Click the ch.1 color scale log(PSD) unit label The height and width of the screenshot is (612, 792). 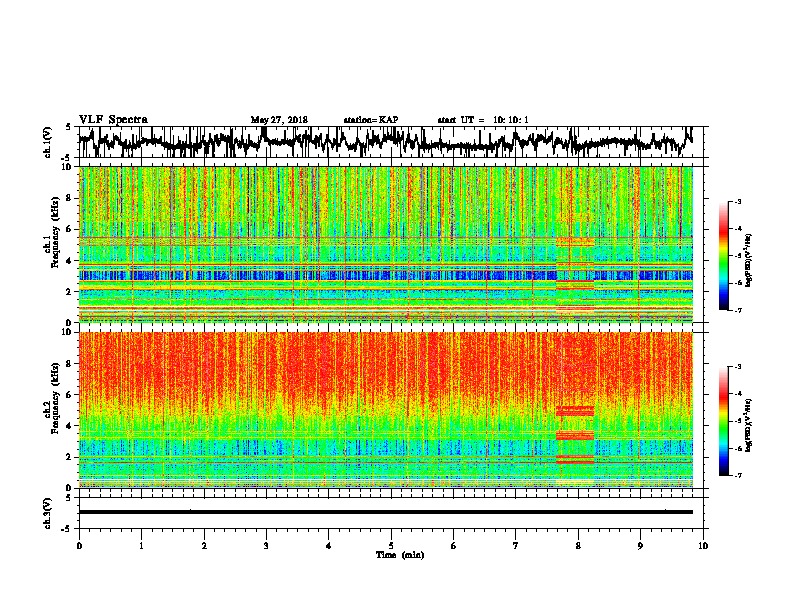[x=749, y=261]
